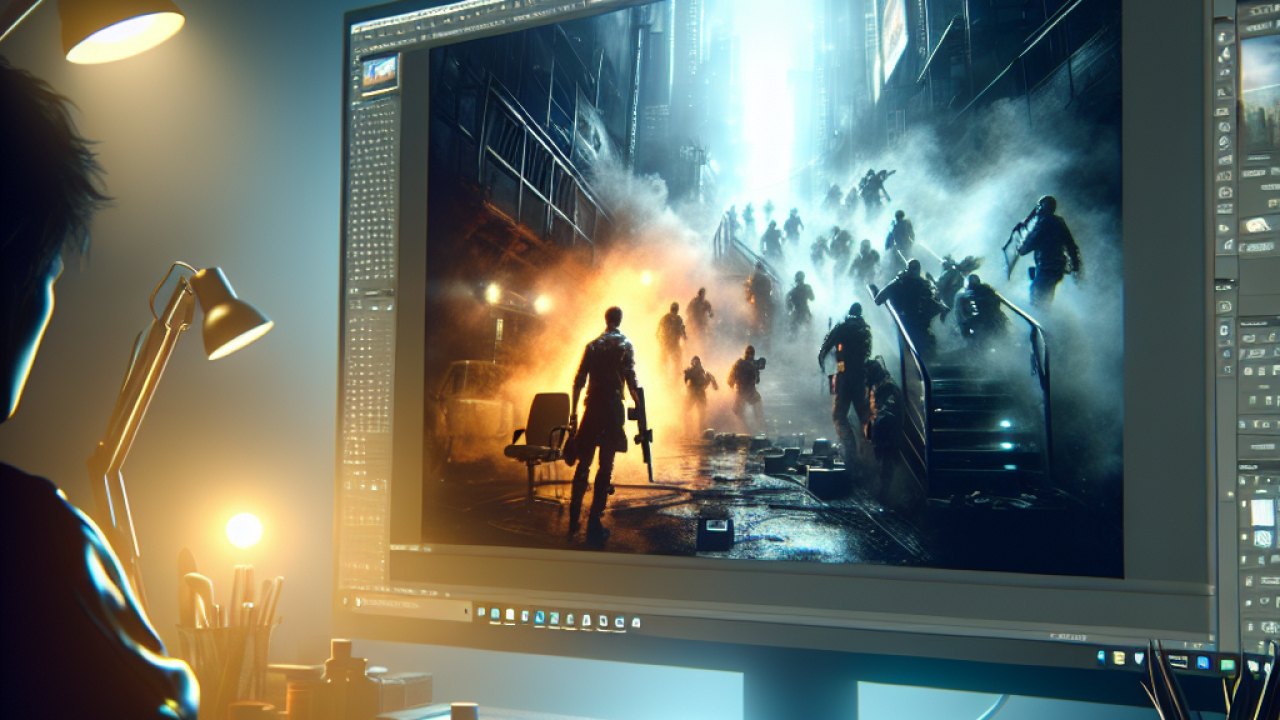Click the first pinned app icon on the taskbar
The height and width of the screenshot is (720, 1280).
pos(483,613)
